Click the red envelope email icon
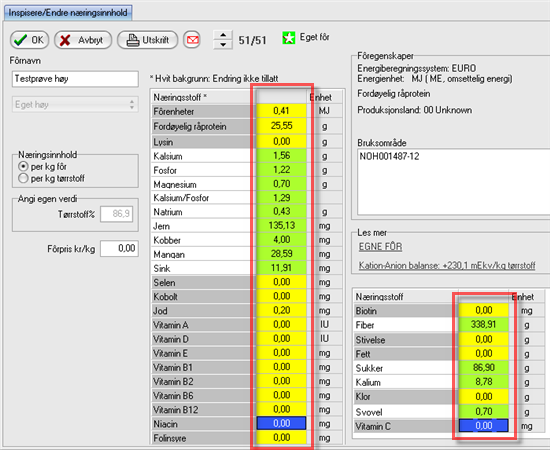The image size is (550, 450). click(x=192, y=40)
